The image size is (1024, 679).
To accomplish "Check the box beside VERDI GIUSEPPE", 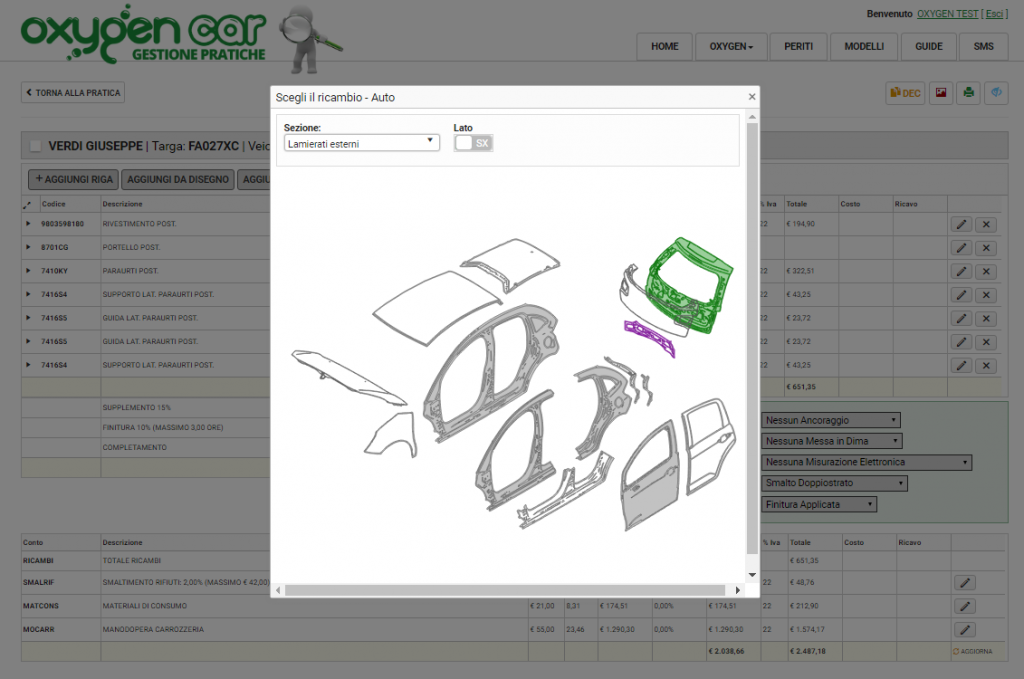I will [x=36, y=146].
